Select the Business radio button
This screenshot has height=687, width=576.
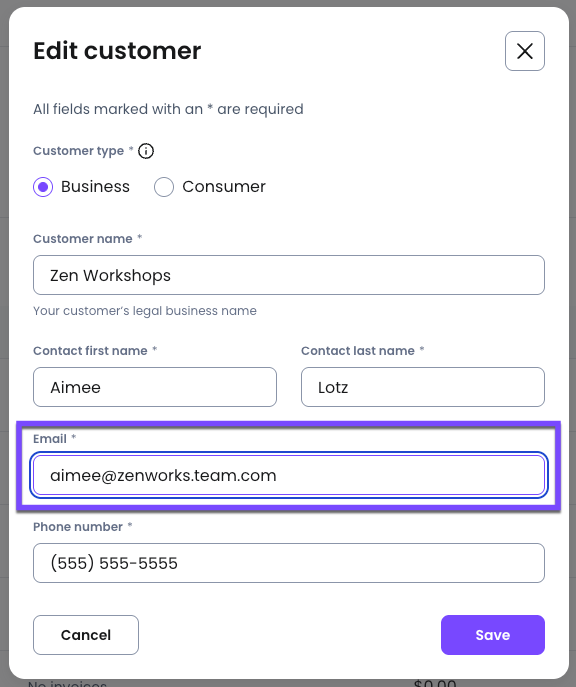pos(43,187)
